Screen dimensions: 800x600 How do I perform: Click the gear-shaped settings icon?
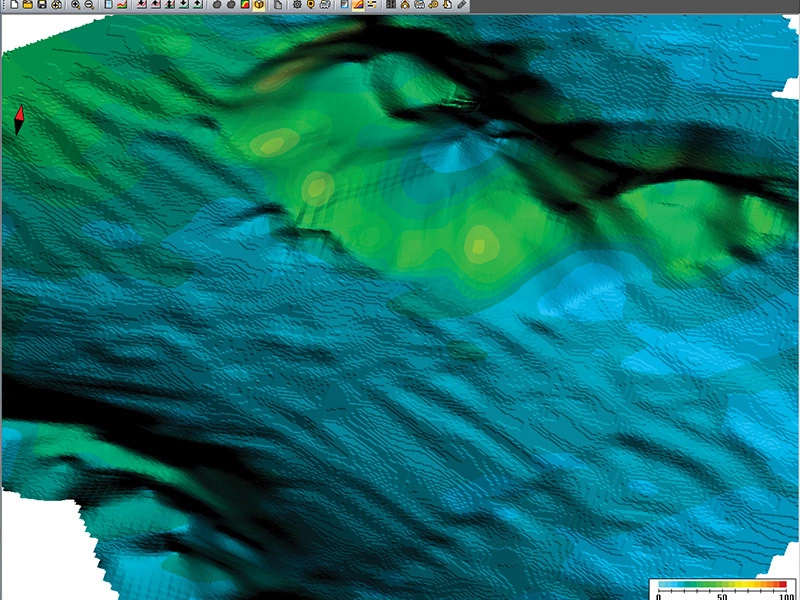pos(295,7)
